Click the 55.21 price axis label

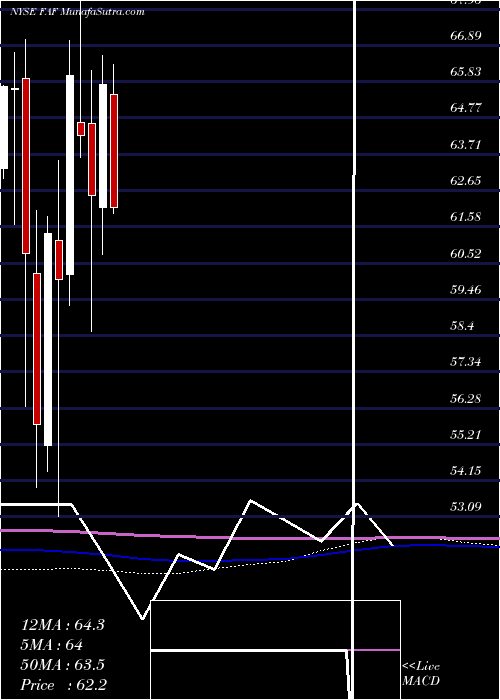(466, 434)
